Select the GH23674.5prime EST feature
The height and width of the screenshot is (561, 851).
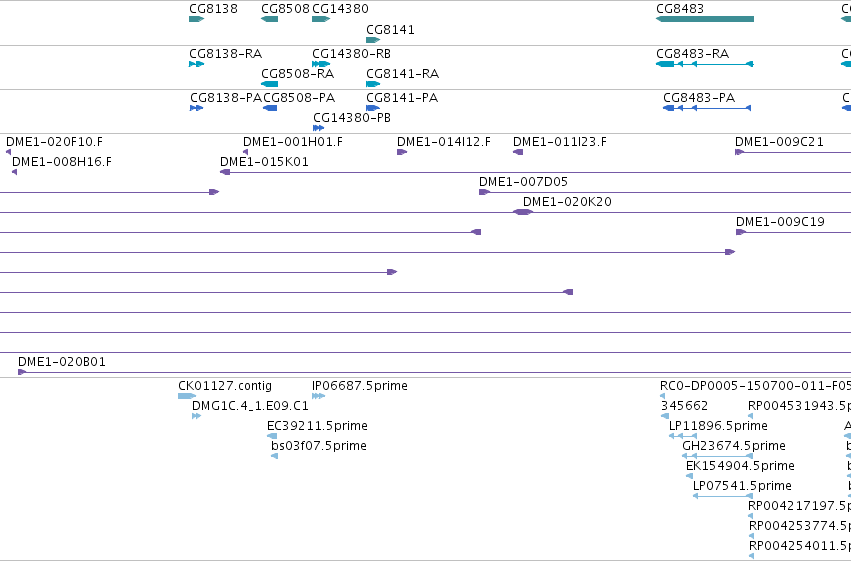point(717,456)
